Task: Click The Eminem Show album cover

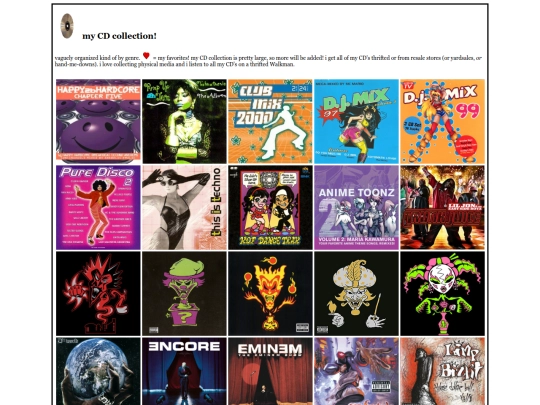Action: 270,371
